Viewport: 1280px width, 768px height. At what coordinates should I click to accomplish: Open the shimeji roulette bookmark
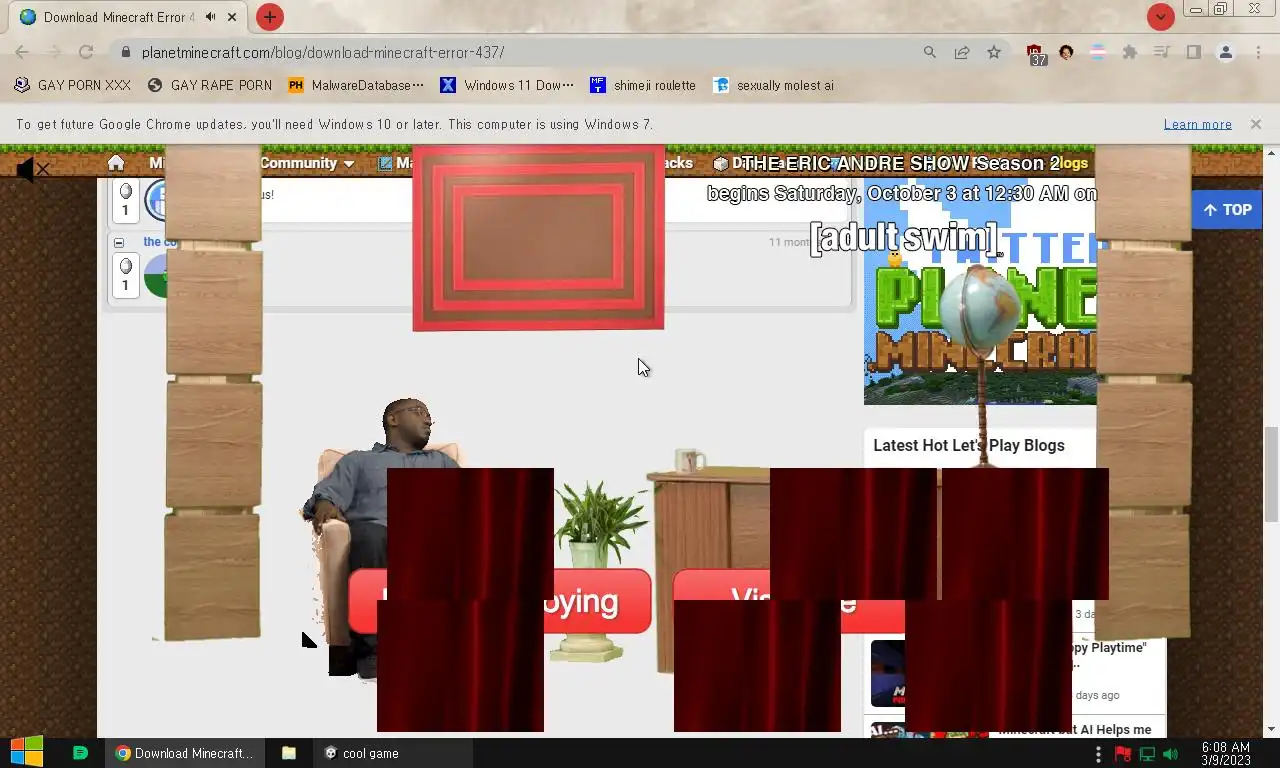(x=643, y=85)
